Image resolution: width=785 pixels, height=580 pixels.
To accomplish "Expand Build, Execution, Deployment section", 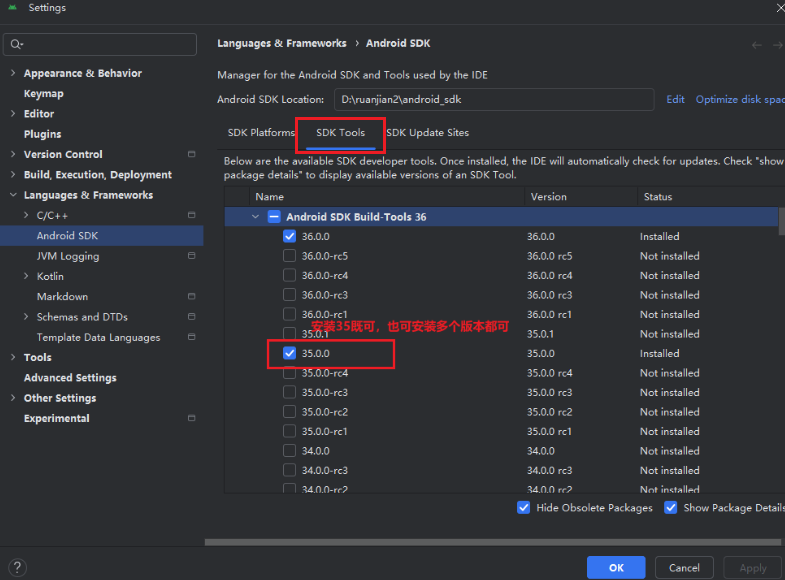I will (x=13, y=175).
